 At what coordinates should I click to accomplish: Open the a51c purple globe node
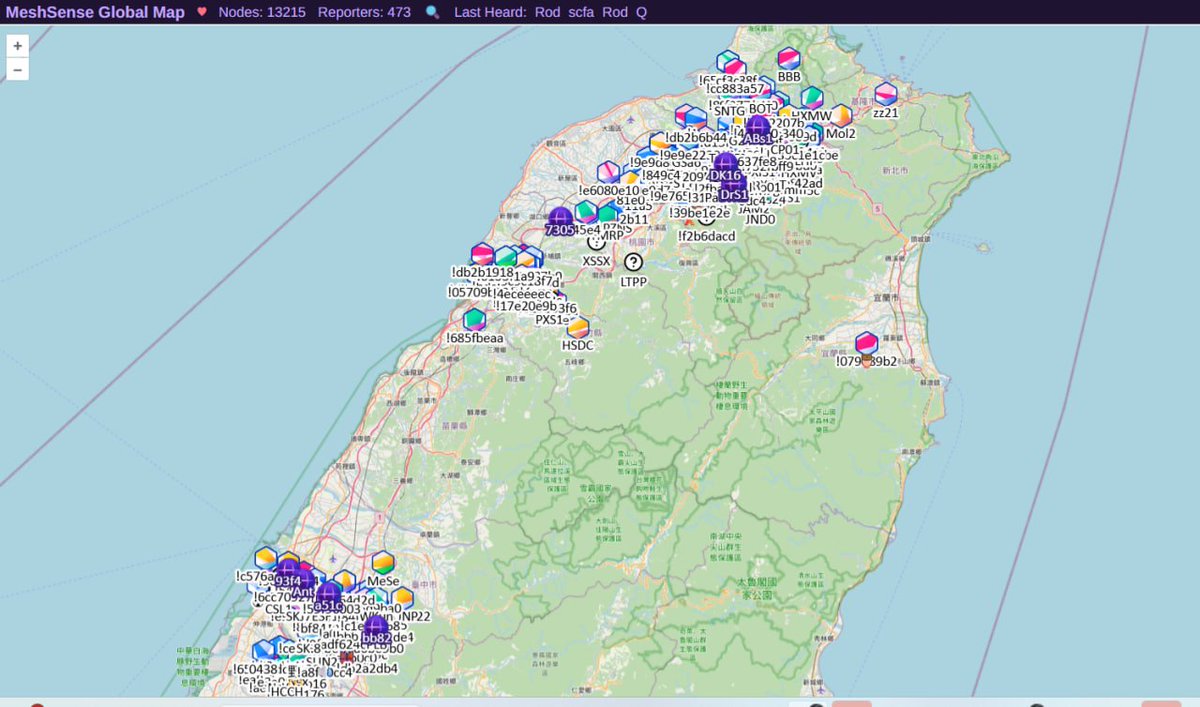[329, 595]
